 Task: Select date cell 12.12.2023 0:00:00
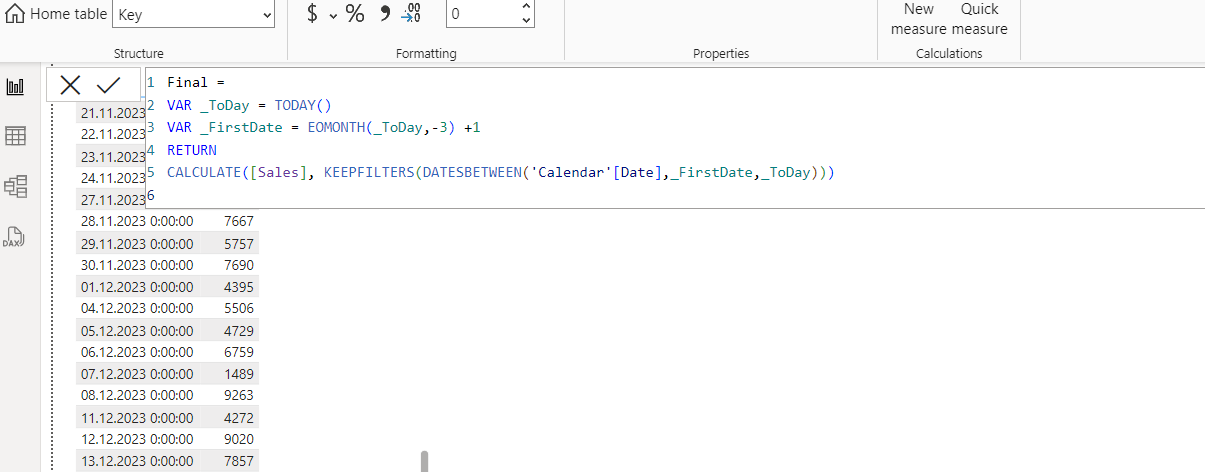point(137,439)
